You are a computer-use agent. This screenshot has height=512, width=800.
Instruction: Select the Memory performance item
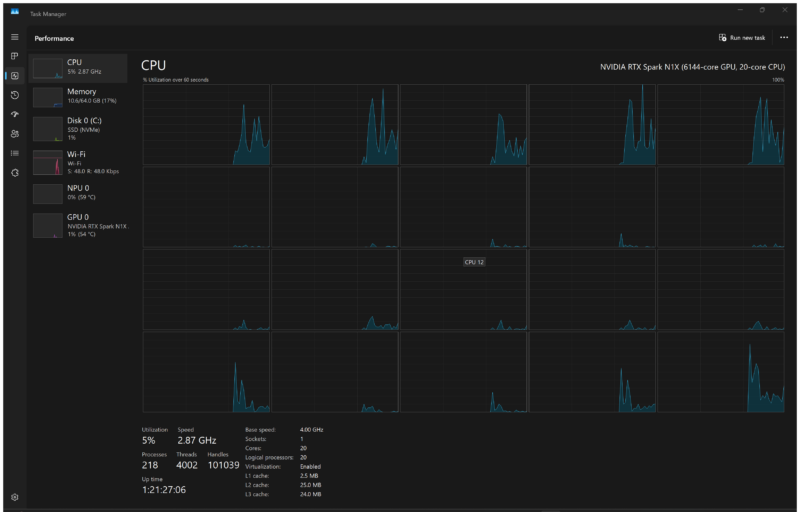tap(78, 97)
